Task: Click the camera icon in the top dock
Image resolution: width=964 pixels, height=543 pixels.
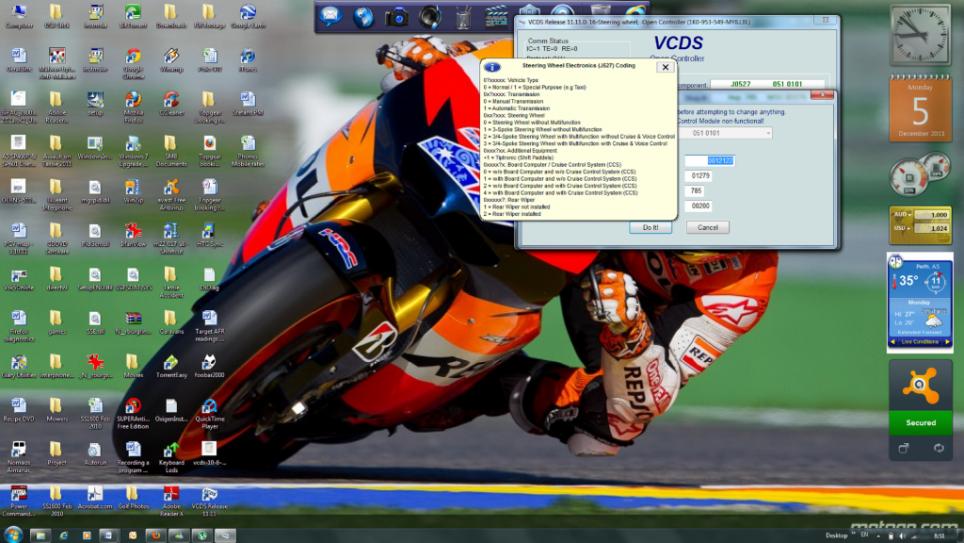Action: (x=397, y=17)
